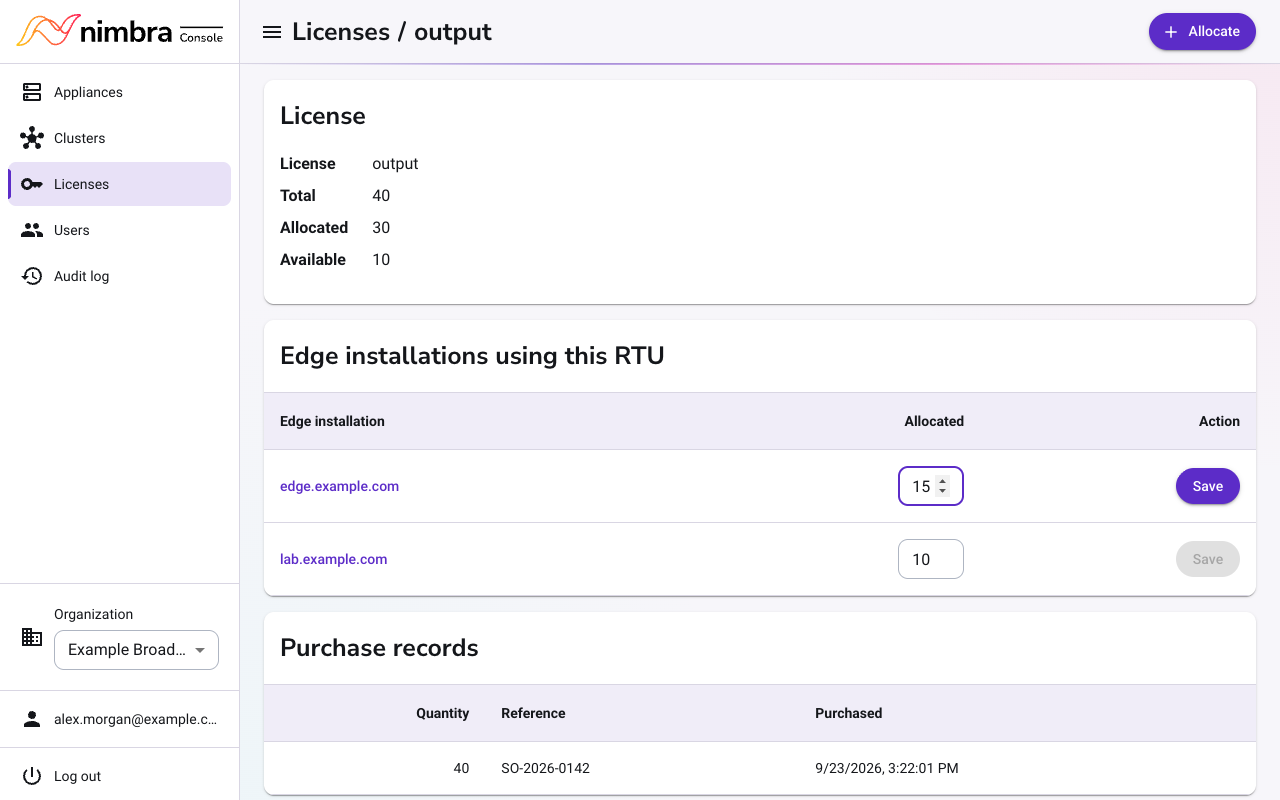Image resolution: width=1280 pixels, height=800 pixels.
Task: Open the alex.morgan account entry
Action: [x=120, y=719]
